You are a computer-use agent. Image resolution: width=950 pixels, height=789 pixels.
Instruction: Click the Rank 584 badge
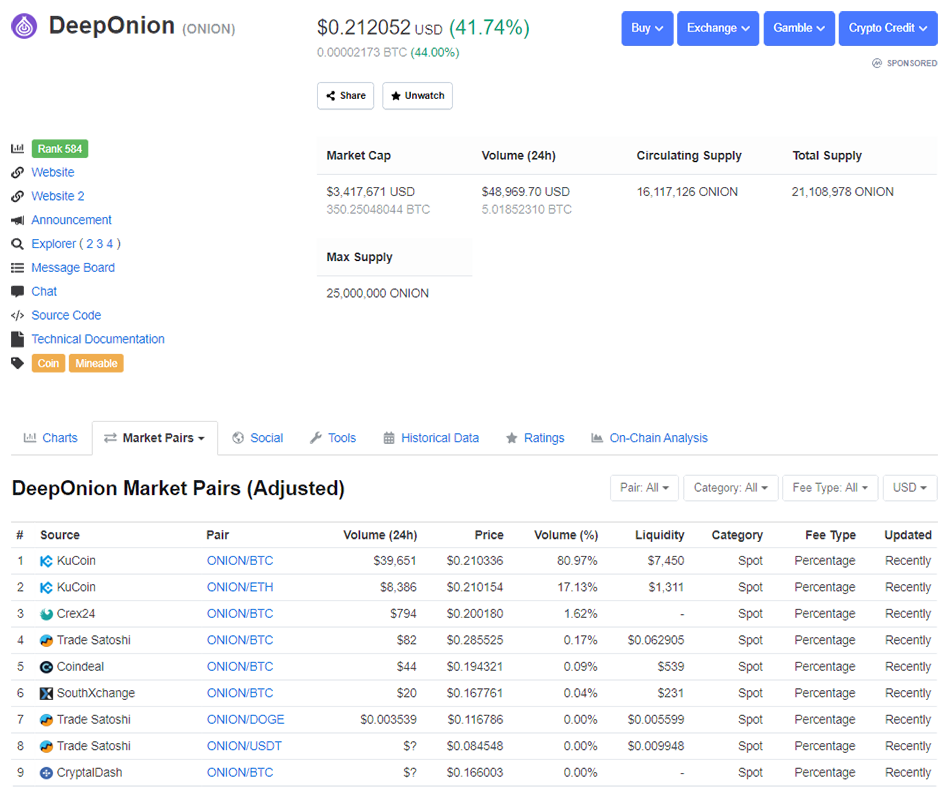click(x=60, y=148)
